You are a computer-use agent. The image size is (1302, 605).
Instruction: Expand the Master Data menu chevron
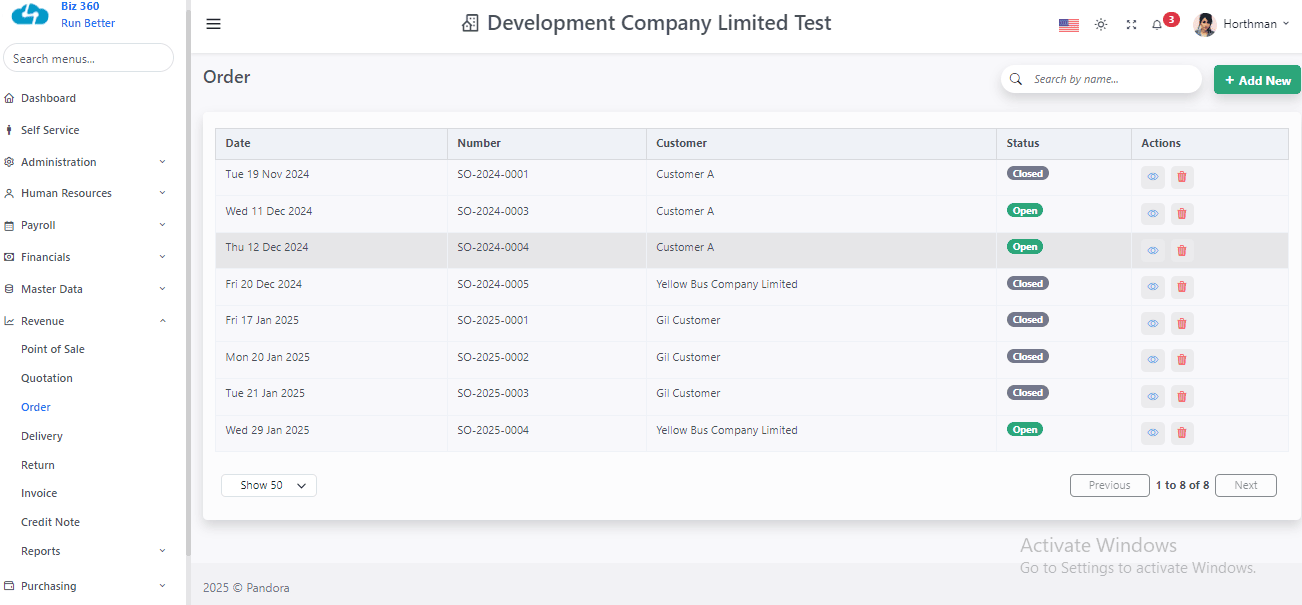[x=163, y=289]
